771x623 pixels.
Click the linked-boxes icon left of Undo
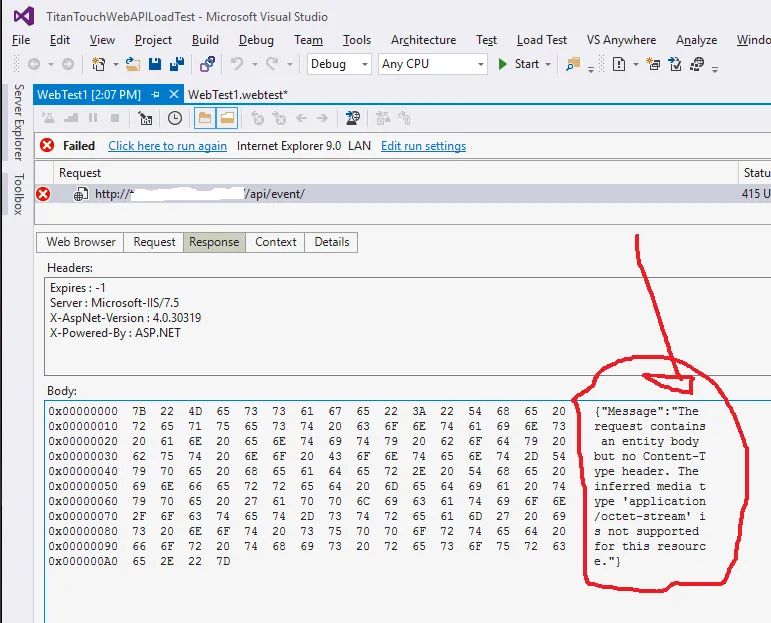[x=208, y=64]
